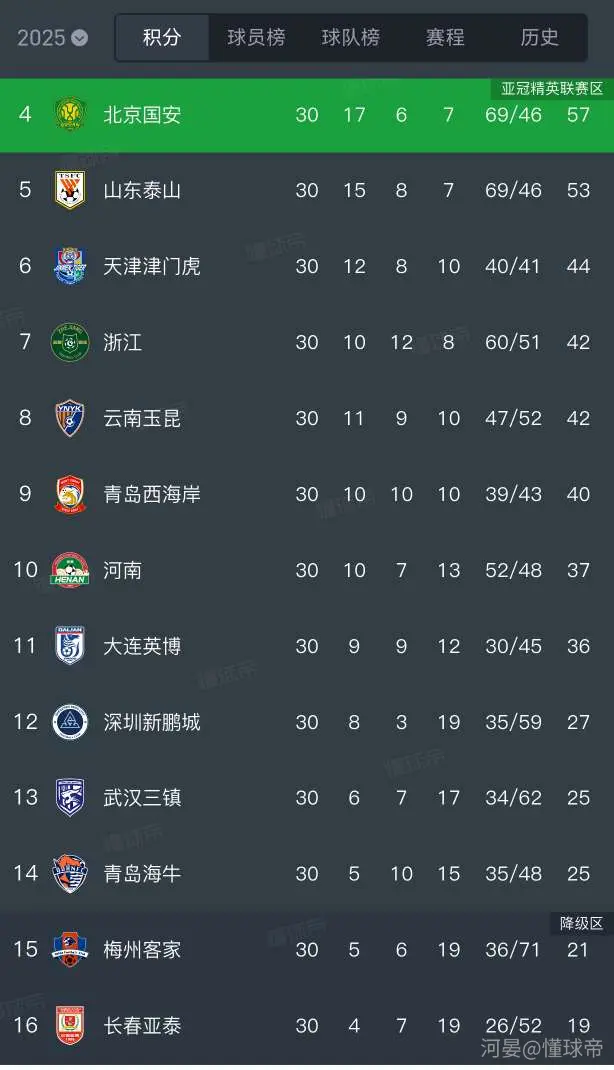Select the 积分 tab
This screenshot has width=614, height=1070.
tap(162, 37)
